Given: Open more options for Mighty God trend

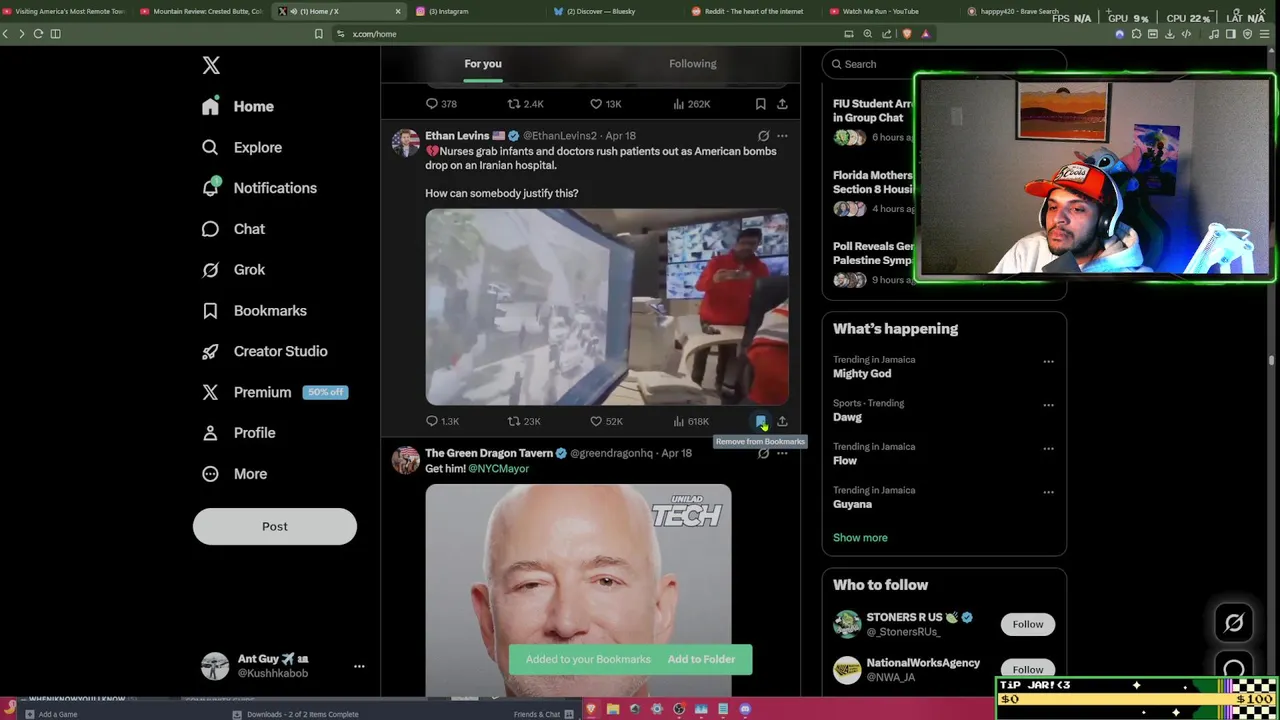Looking at the screenshot, I should pyautogui.click(x=1048, y=361).
